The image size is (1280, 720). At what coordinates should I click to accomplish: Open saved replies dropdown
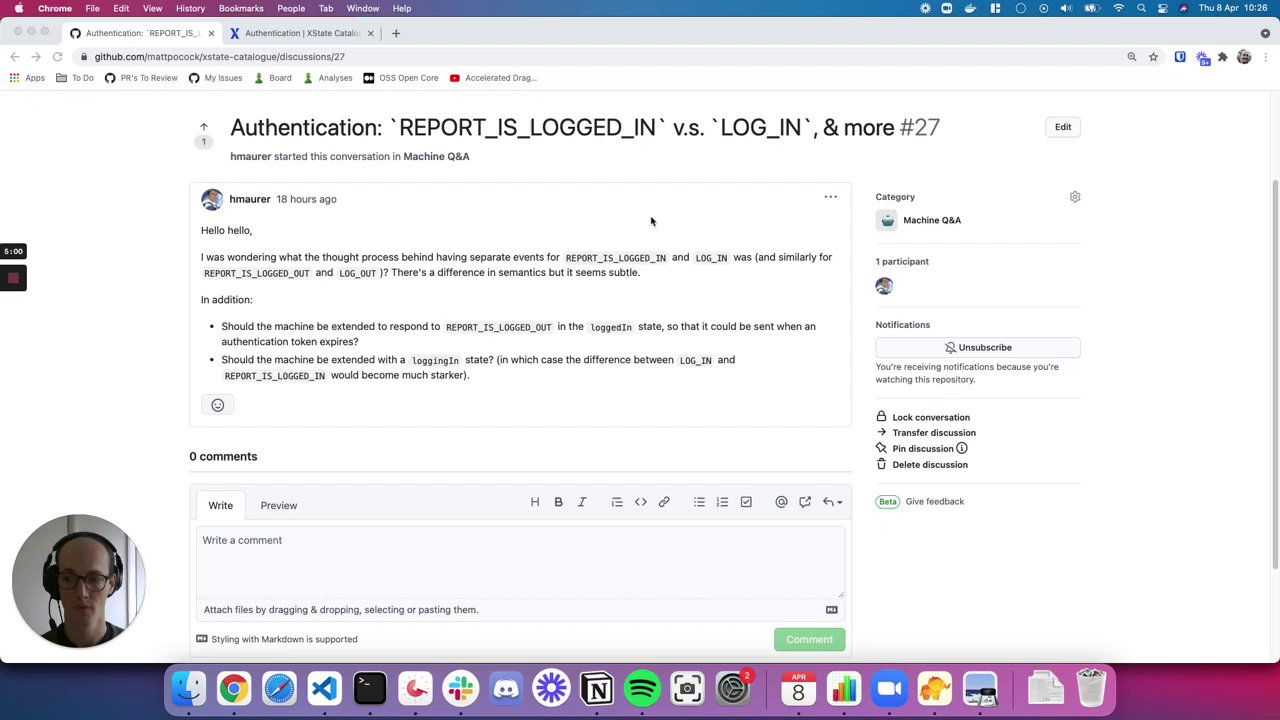point(832,502)
